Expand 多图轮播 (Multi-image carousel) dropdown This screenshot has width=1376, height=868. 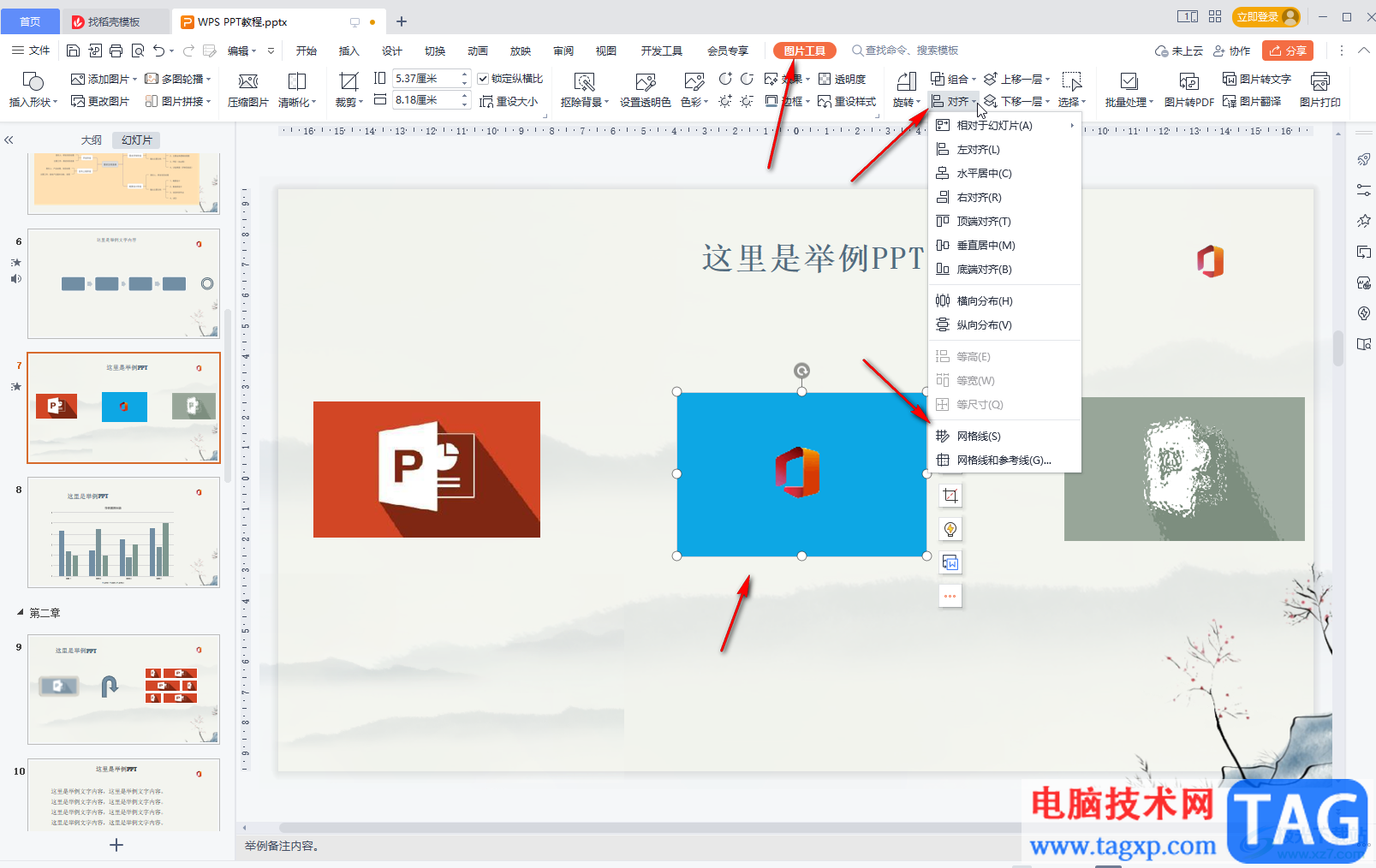tap(209, 79)
